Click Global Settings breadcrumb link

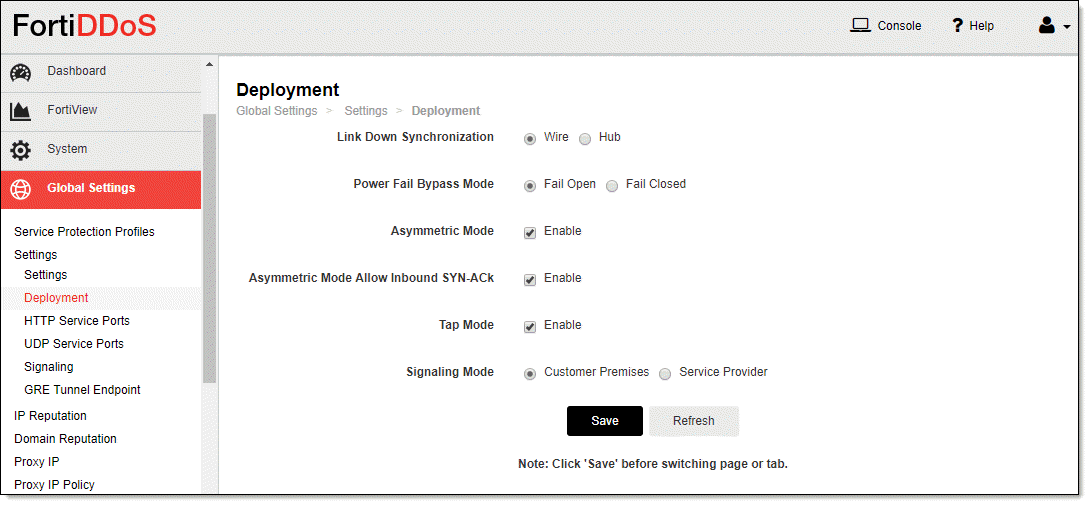coord(276,110)
